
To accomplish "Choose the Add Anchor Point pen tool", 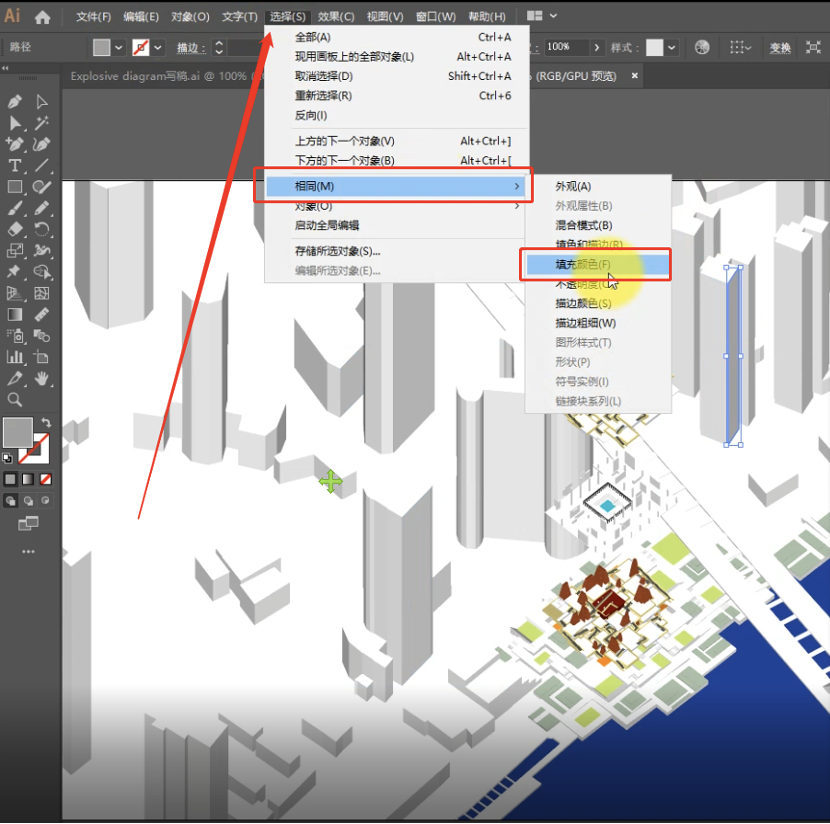I will (x=15, y=144).
